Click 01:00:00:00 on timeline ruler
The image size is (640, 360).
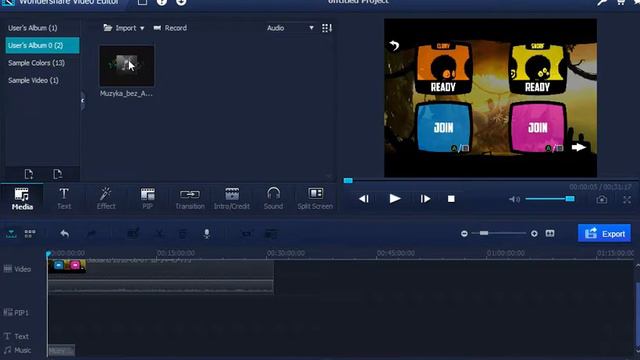click(506, 253)
